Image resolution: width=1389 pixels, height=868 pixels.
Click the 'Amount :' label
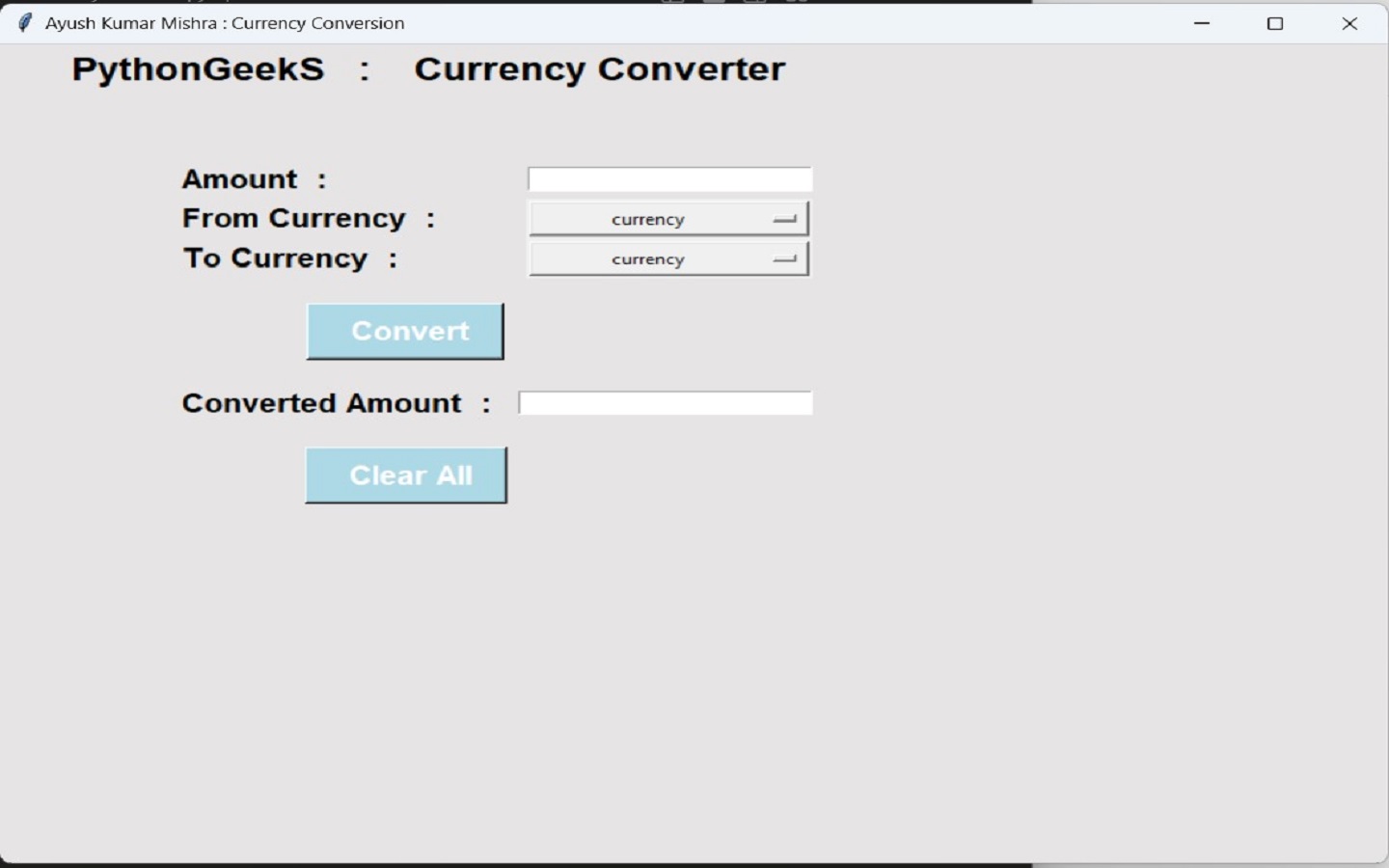(x=255, y=179)
